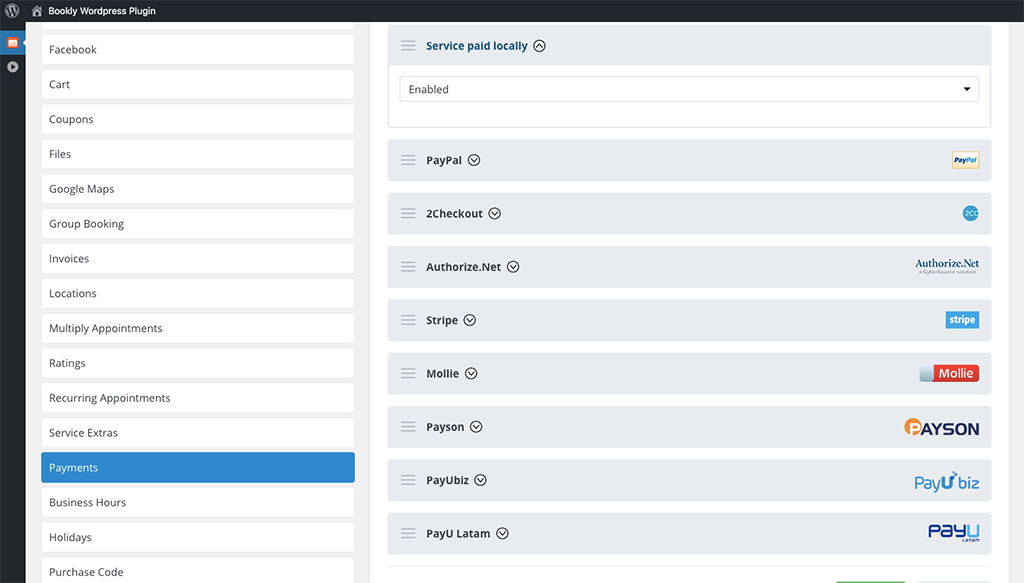Open the Cart settings tab
Screen dimensions: 1024x583
(x=198, y=84)
